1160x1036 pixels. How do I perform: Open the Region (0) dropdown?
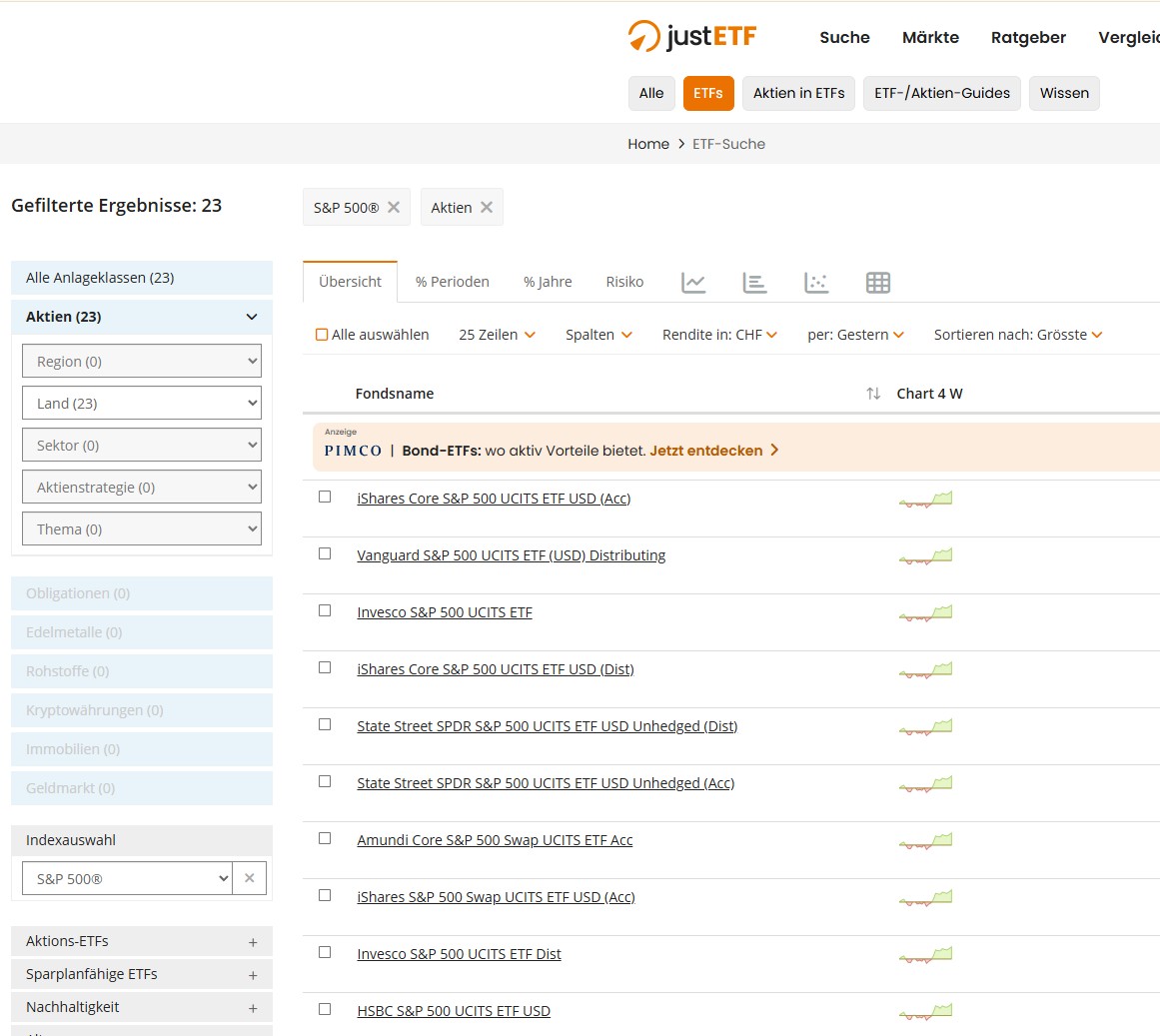(142, 361)
